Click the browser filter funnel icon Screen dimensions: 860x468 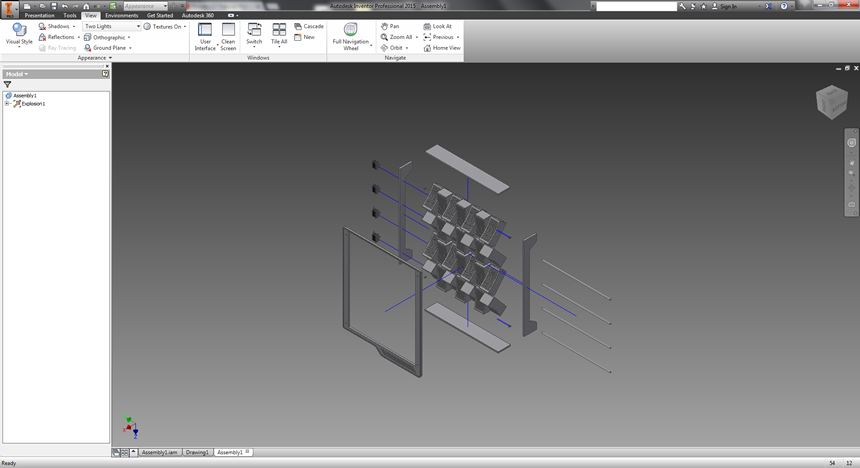(7, 84)
